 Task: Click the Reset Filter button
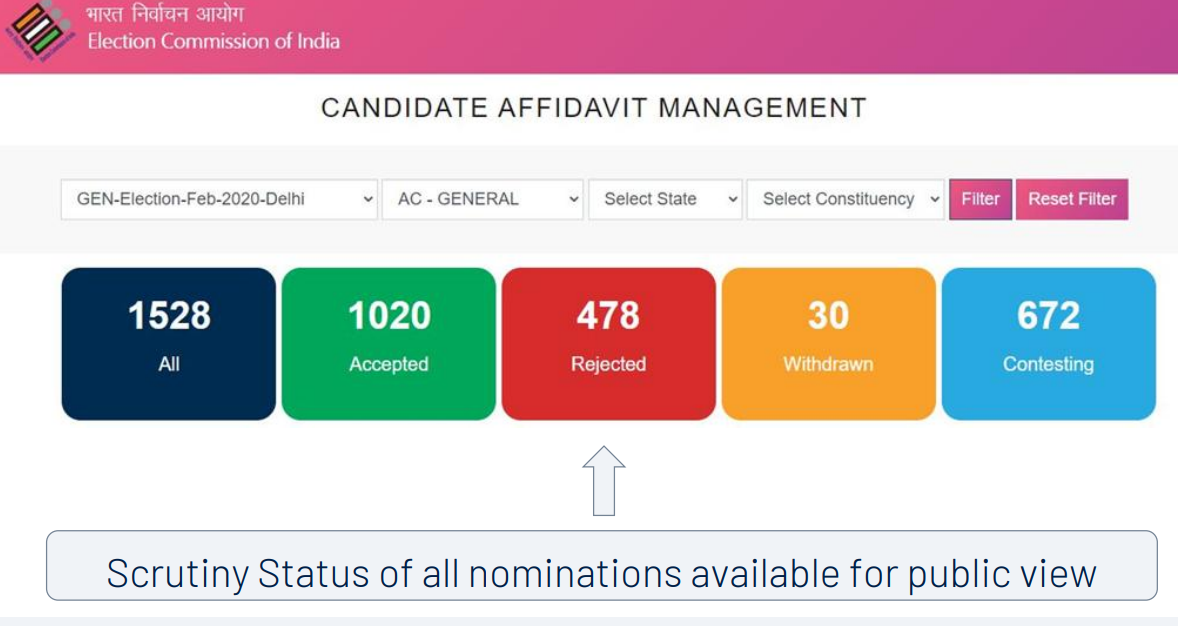1072,199
